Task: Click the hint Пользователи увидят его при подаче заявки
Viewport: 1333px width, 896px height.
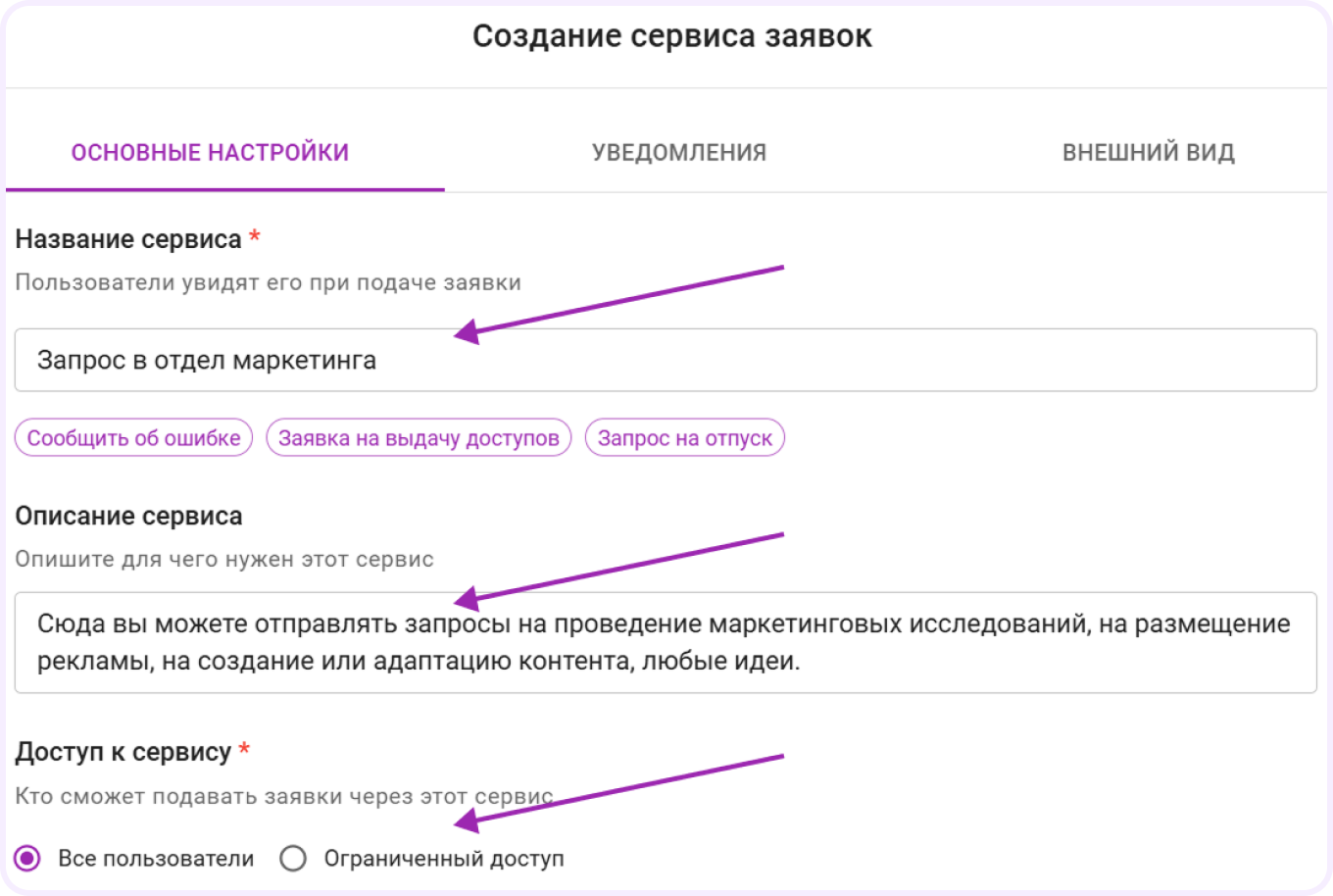Action: (268, 282)
